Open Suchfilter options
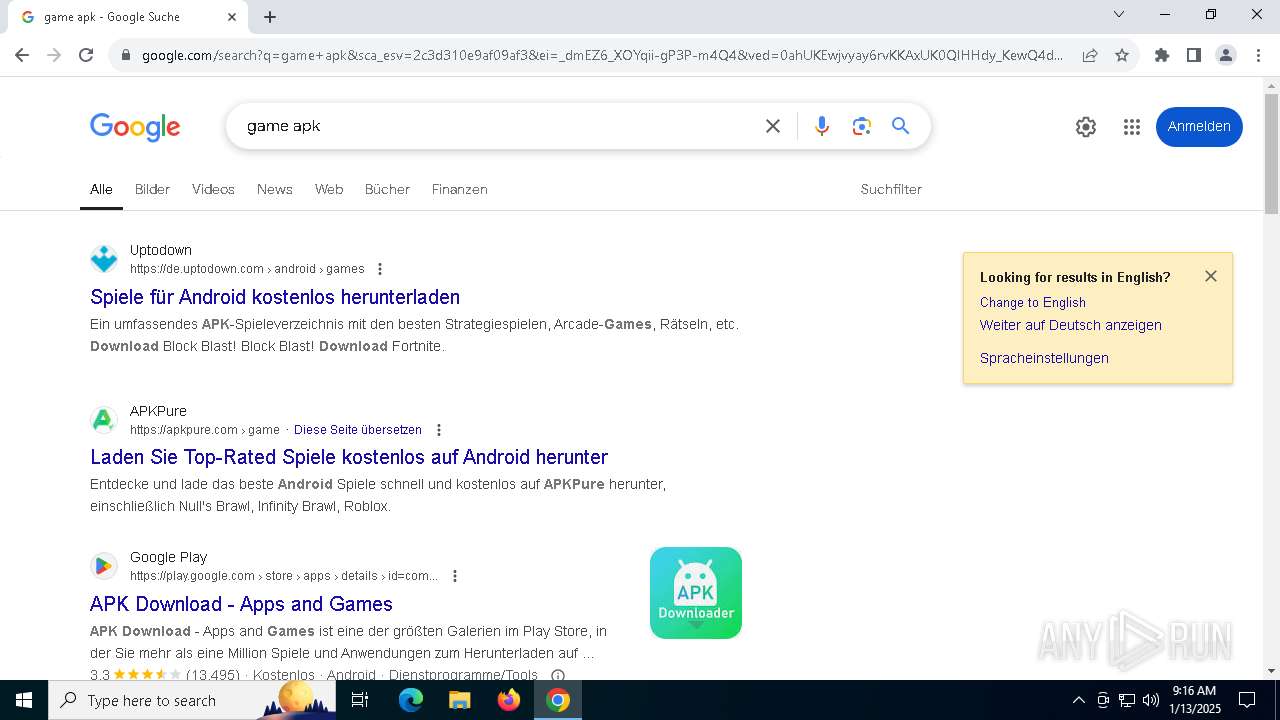 (x=891, y=189)
